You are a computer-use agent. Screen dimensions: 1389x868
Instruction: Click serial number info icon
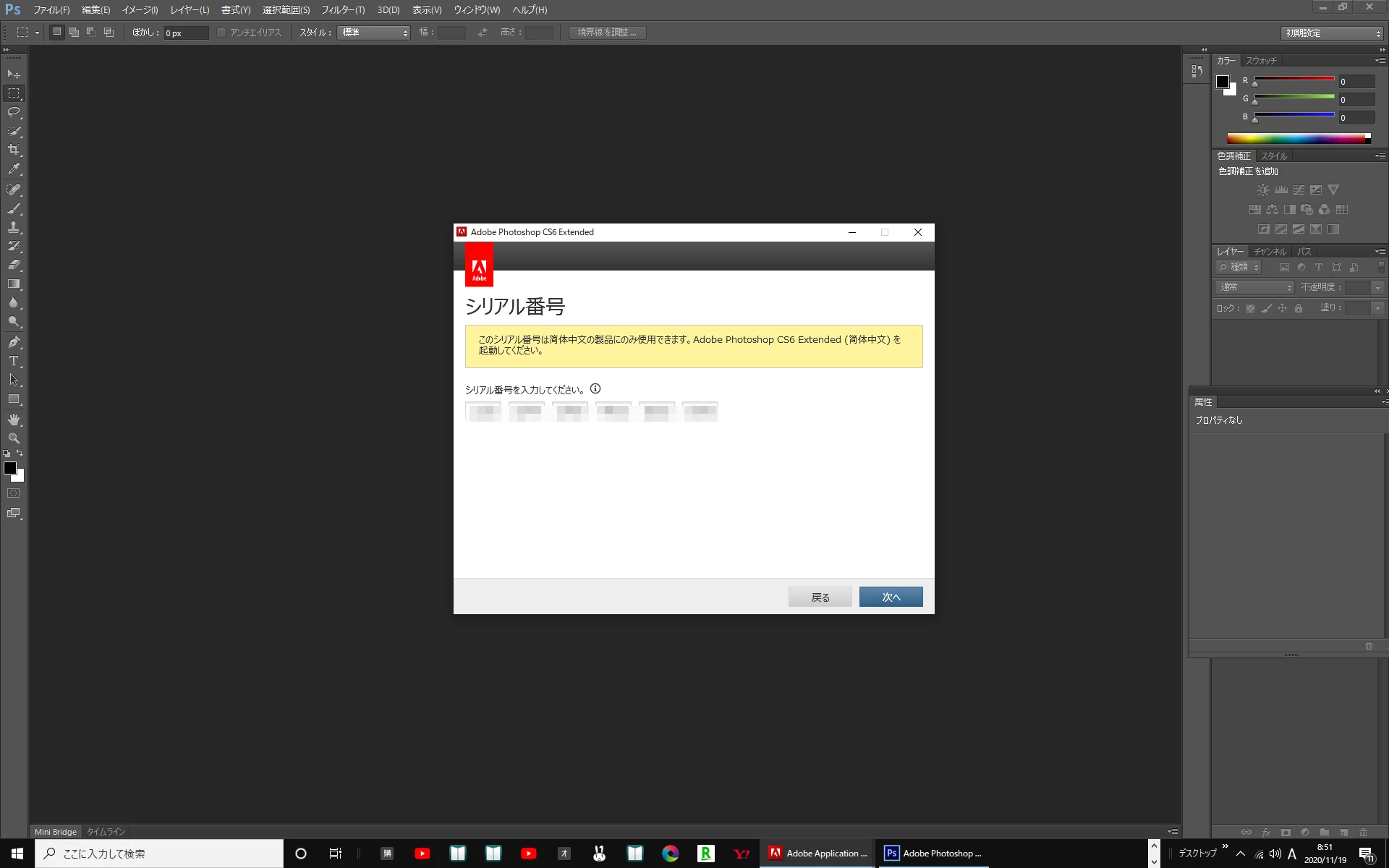tap(595, 389)
